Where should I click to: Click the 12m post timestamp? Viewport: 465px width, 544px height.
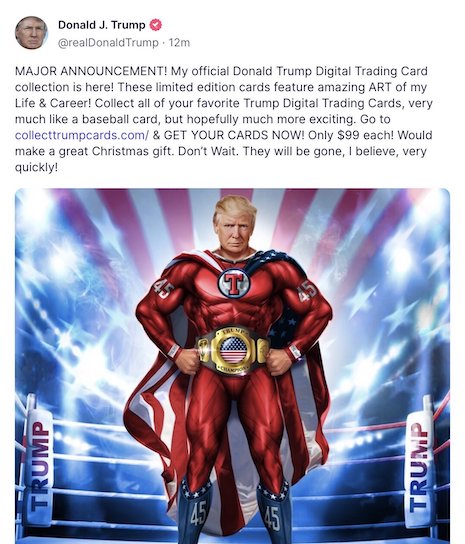click(x=179, y=43)
